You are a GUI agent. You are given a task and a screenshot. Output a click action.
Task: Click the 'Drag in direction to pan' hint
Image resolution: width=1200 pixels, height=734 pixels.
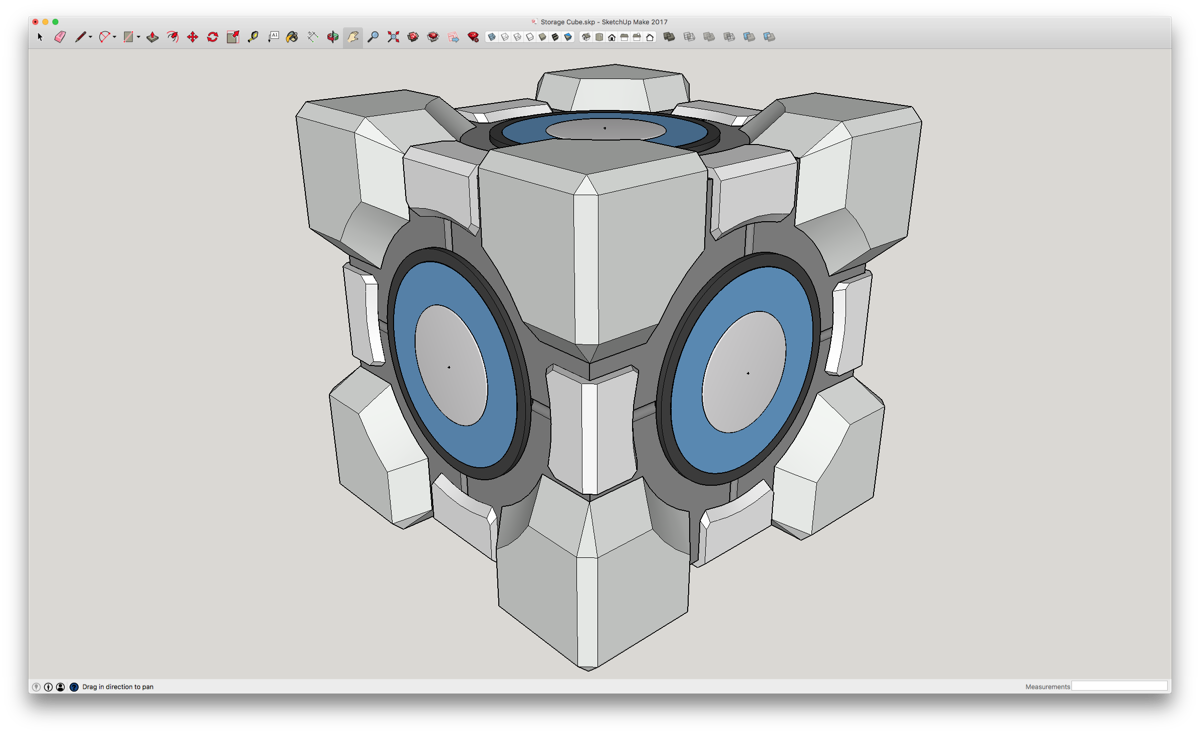pos(118,687)
